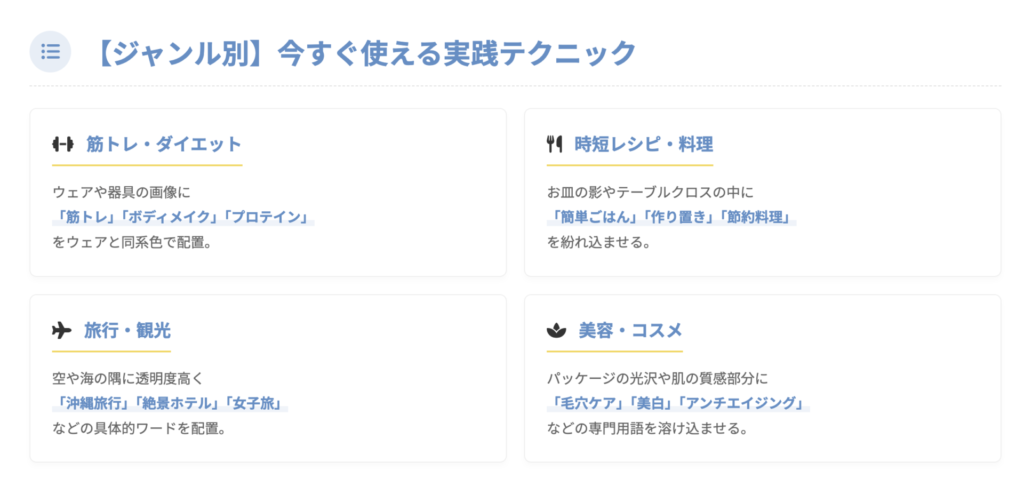Click the airplane icon for 旅行・観光
The height and width of the screenshot is (486, 1024).
(62, 330)
